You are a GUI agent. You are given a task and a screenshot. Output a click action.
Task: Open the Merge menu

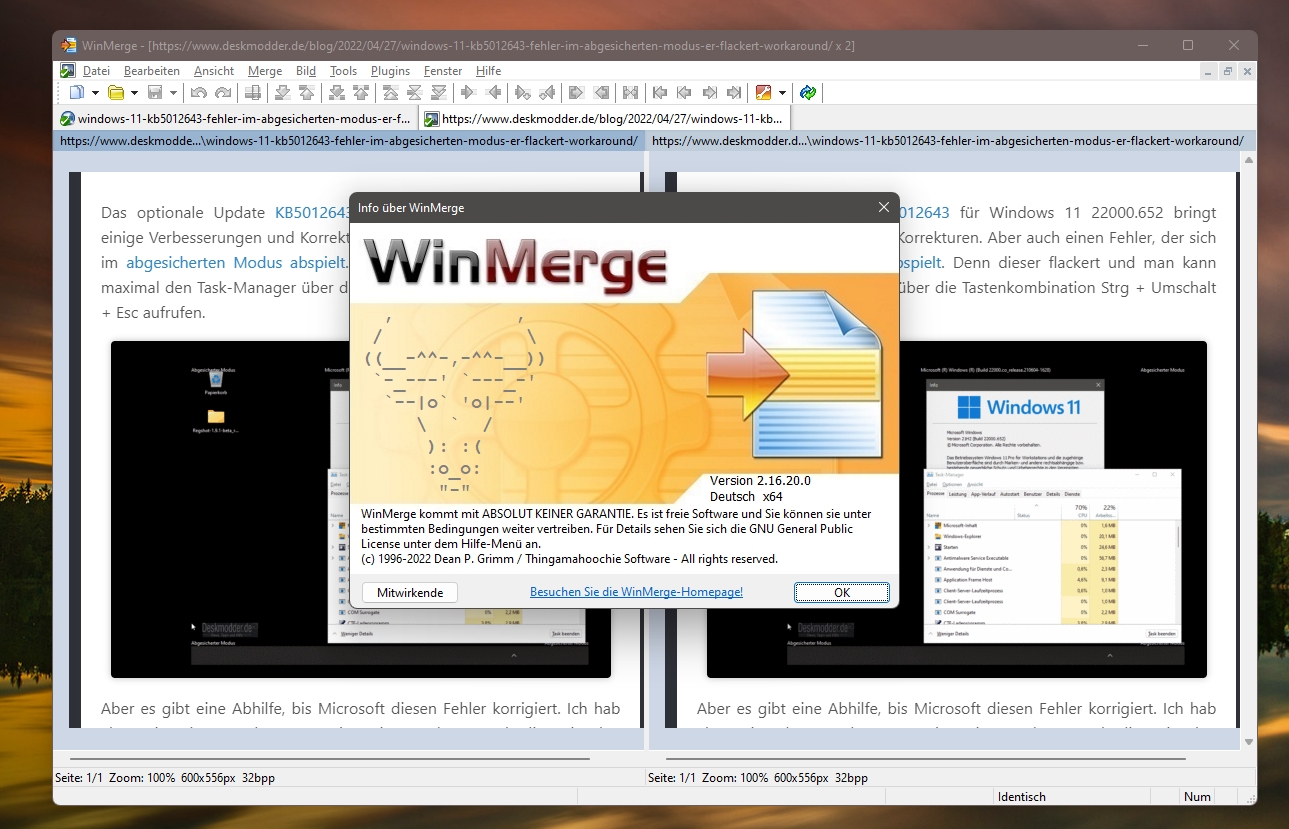tap(265, 71)
